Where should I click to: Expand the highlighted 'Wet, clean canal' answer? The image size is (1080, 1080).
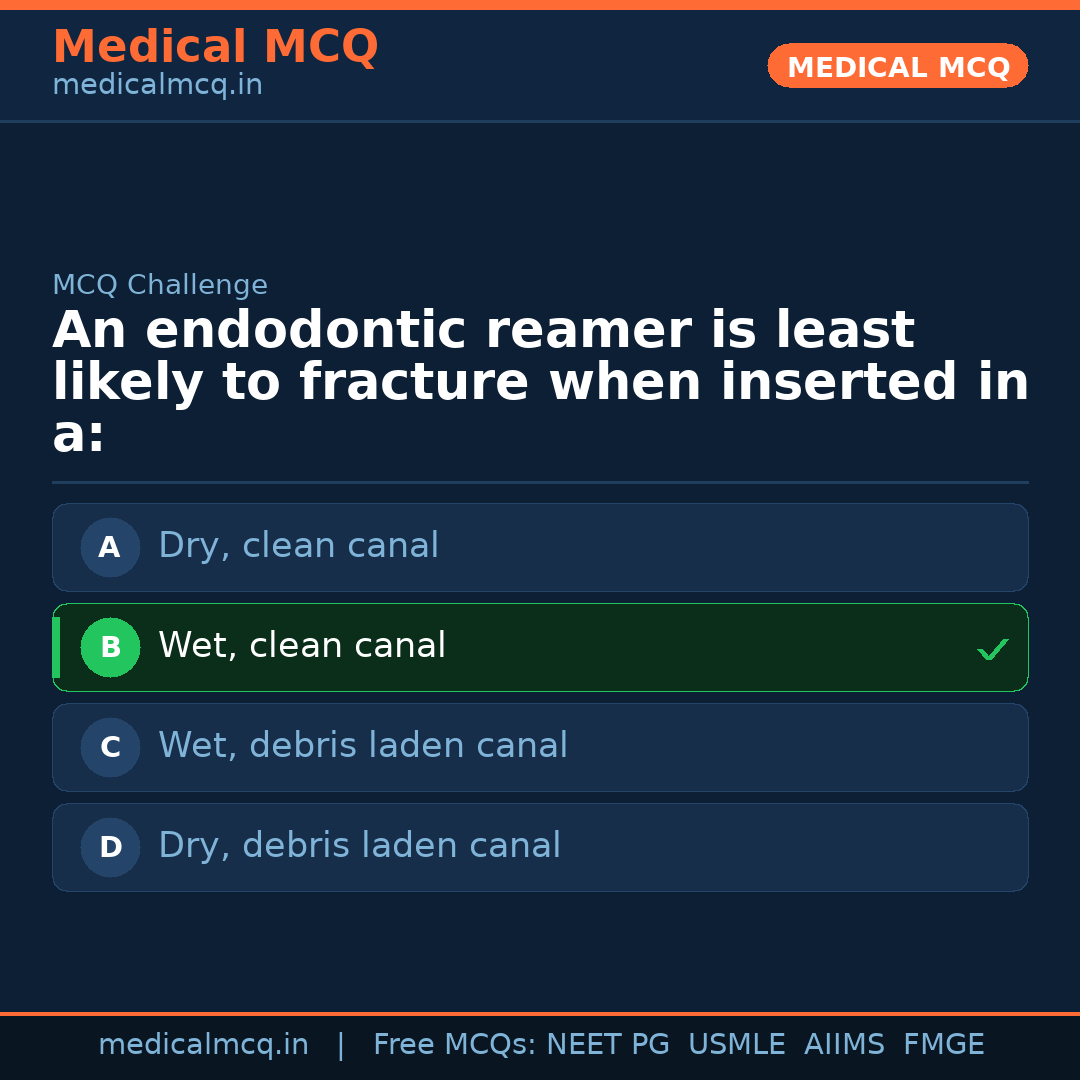click(540, 647)
